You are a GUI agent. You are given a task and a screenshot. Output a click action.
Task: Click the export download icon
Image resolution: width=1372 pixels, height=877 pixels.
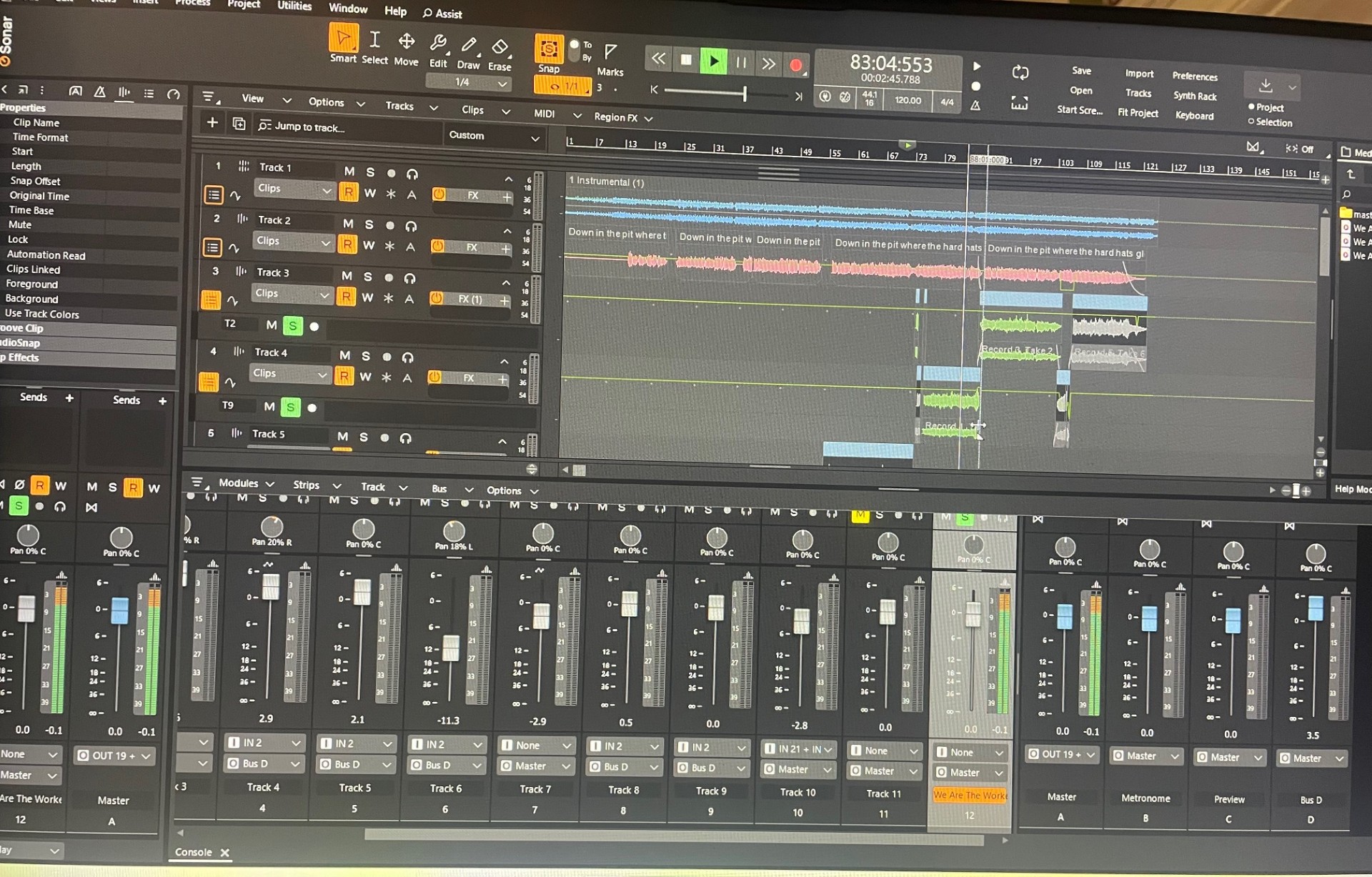[x=1266, y=85]
